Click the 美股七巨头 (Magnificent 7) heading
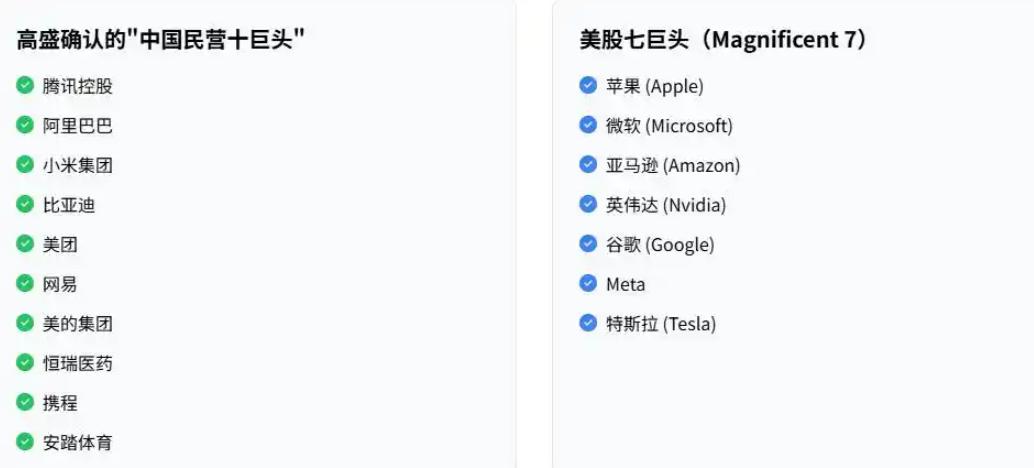Viewport: 1034px width, 468px height. tap(723, 40)
